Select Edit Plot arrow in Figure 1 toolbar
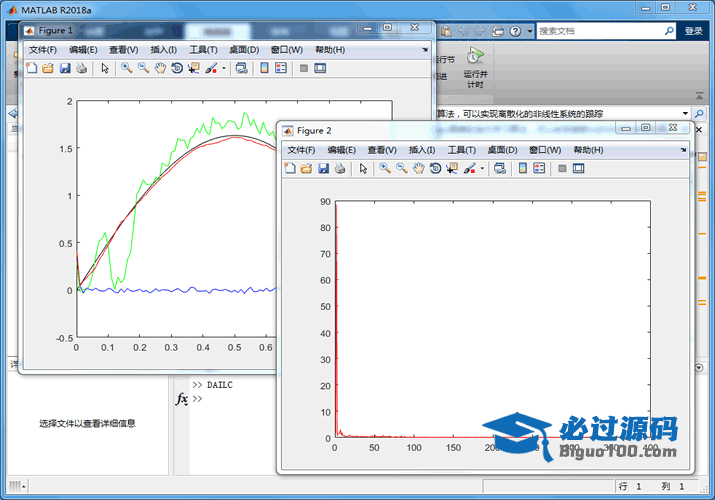Screen dimensions: 715x500 pos(105,68)
